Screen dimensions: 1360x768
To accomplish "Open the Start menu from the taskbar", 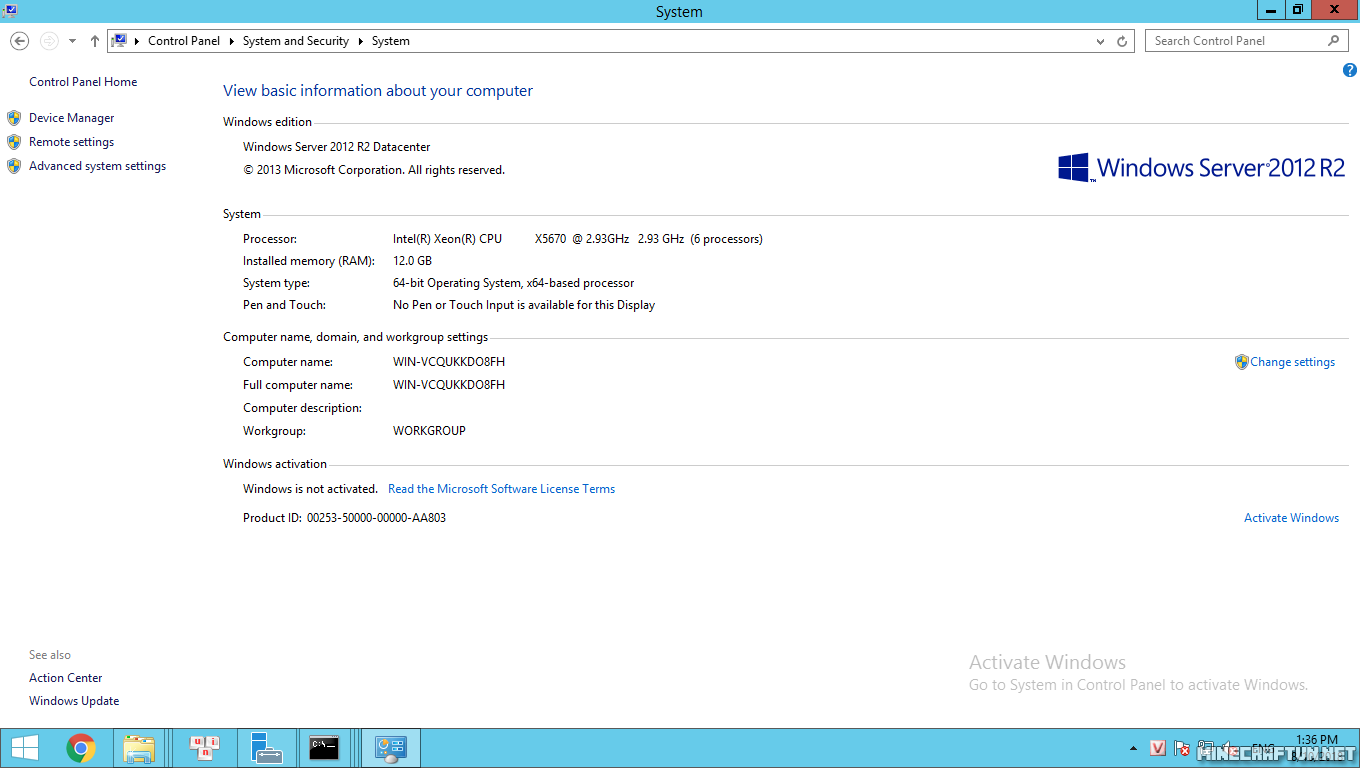I will click(24, 748).
